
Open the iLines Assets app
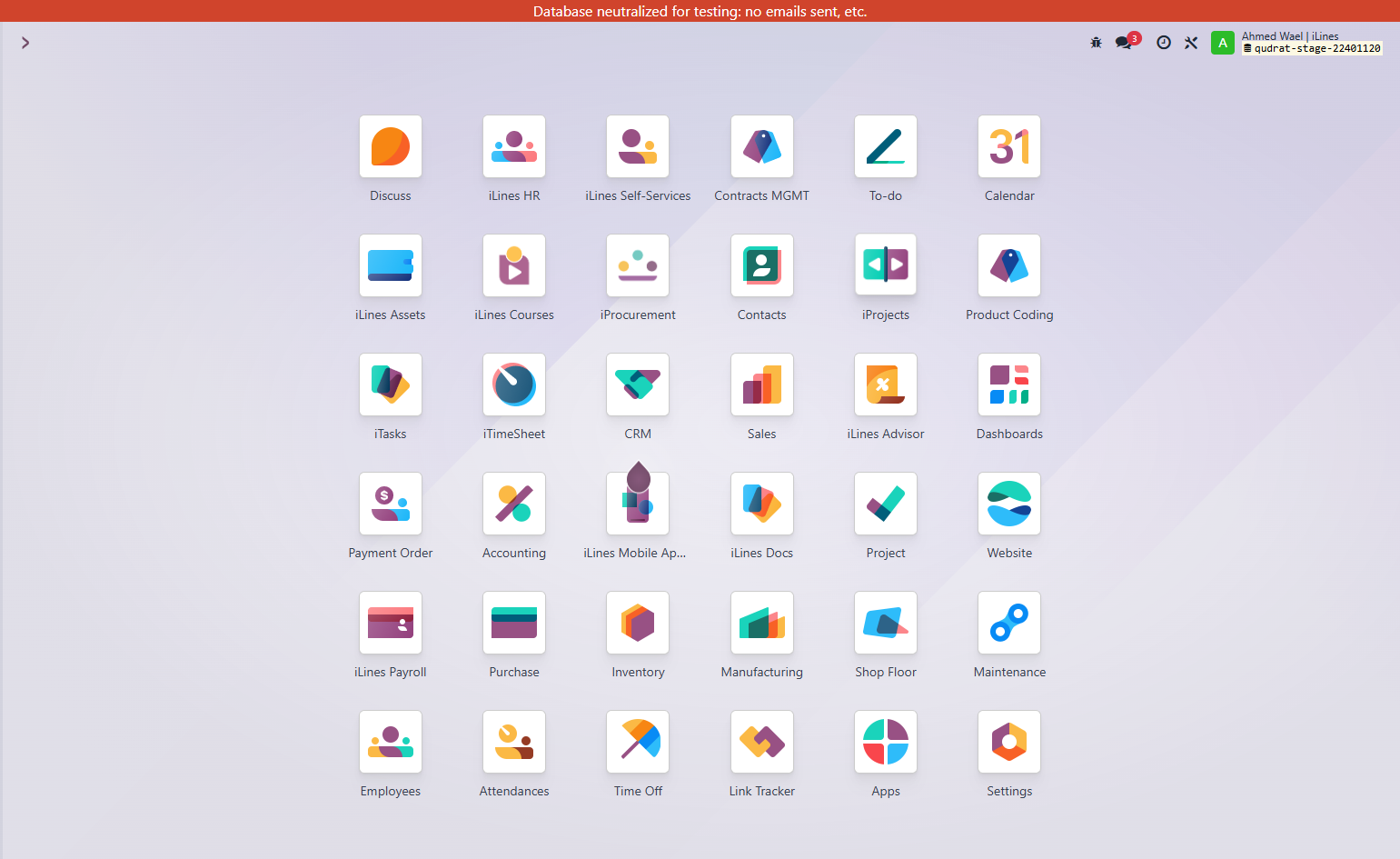(x=391, y=265)
